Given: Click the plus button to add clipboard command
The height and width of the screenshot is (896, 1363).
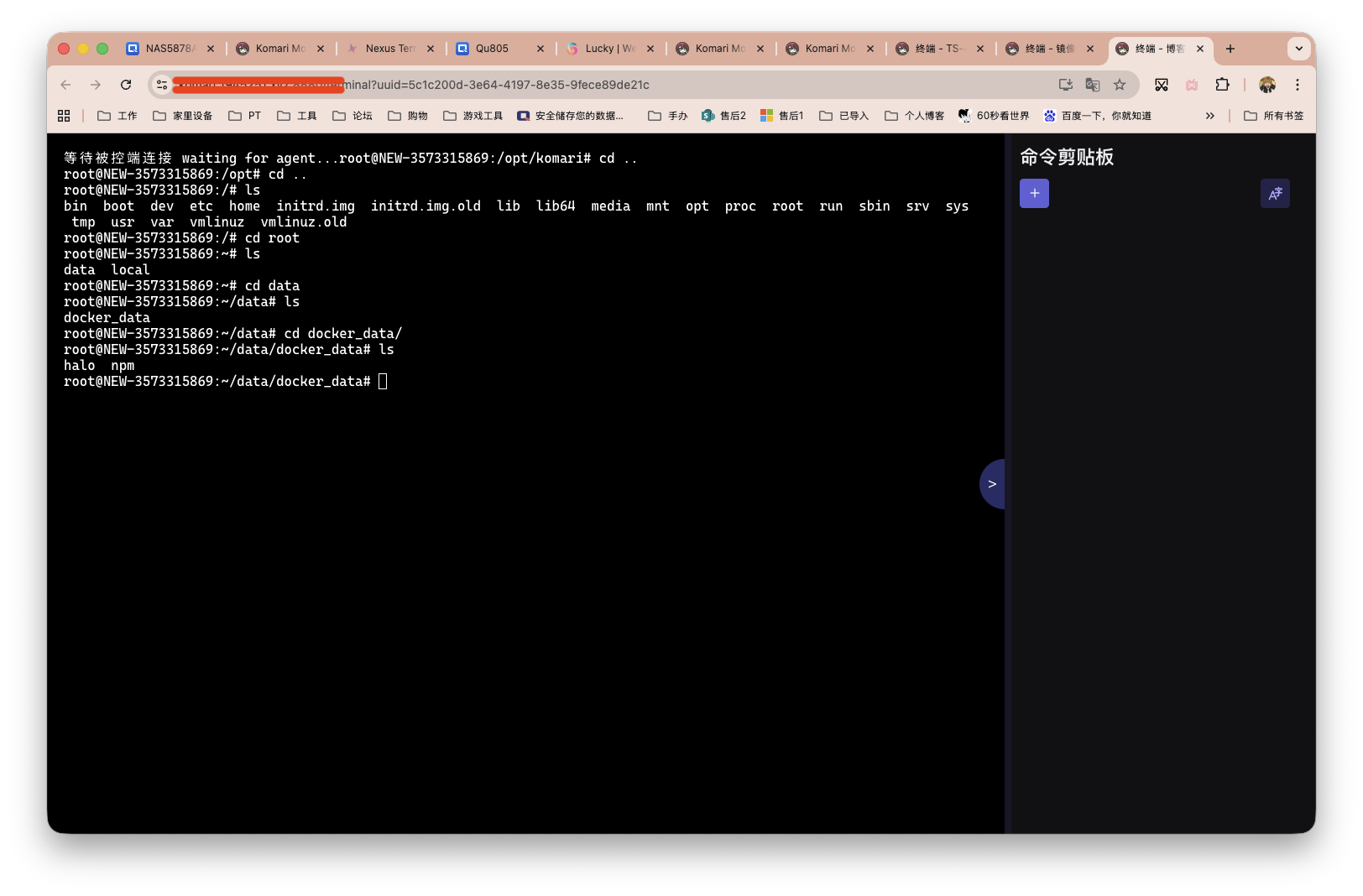Looking at the screenshot, I should [x=1034, y=194].
